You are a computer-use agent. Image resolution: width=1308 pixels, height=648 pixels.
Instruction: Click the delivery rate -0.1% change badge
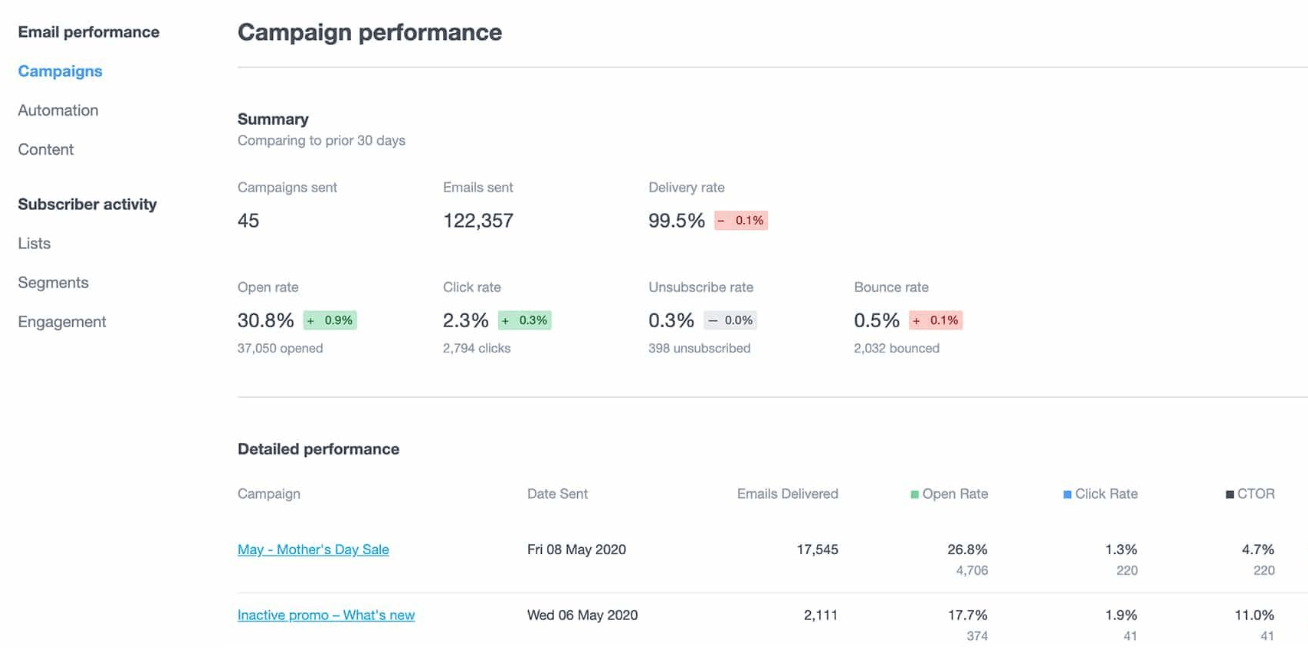(x=741, y=220)
